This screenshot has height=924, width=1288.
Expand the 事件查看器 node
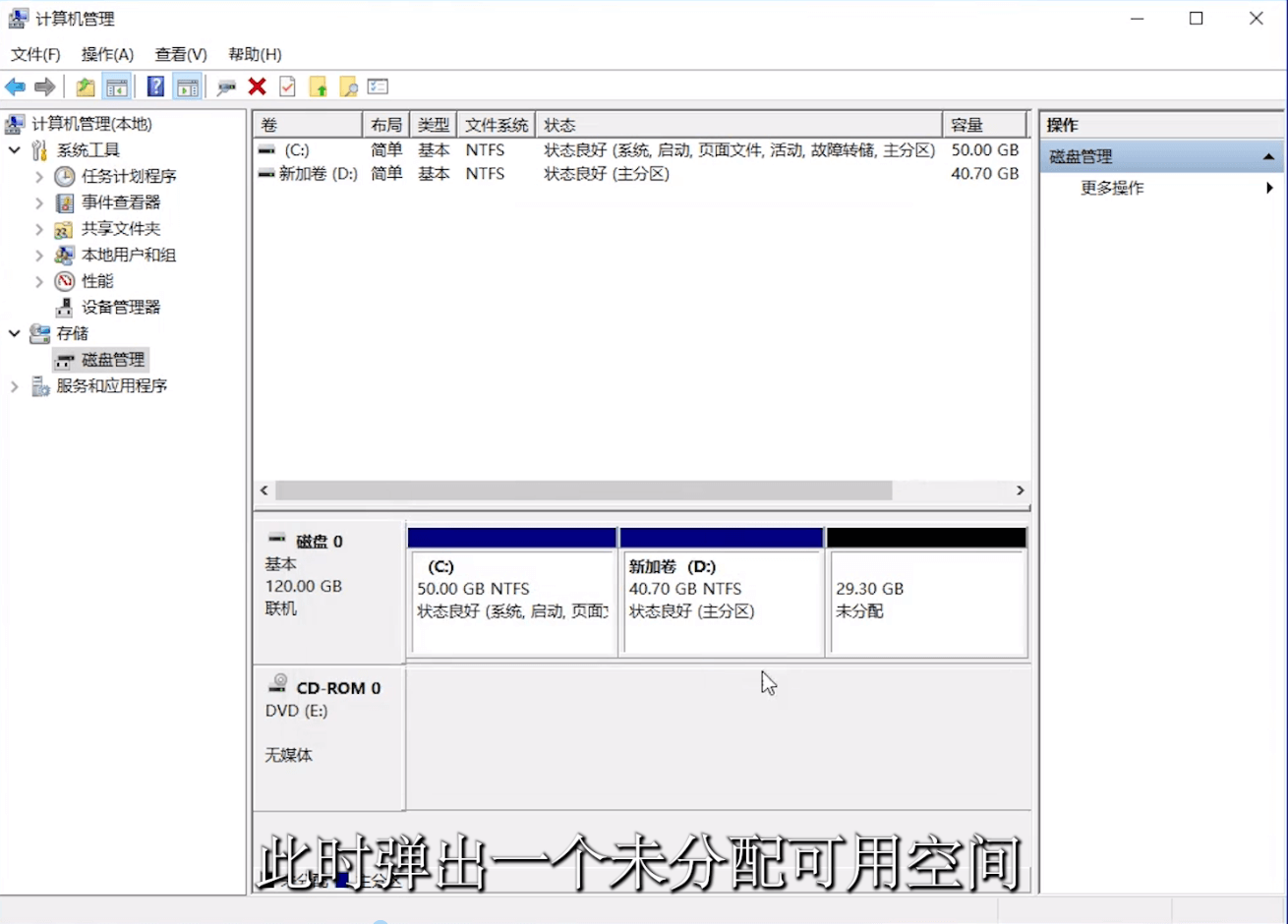(x=39, y=202)
